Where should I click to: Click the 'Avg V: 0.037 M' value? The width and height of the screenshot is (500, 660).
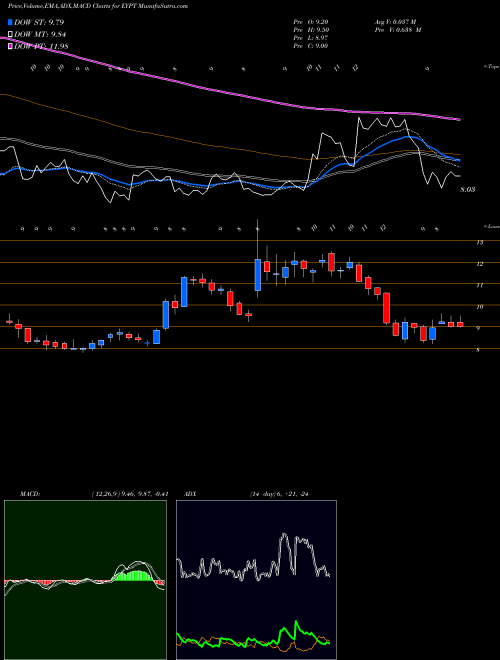(x=397, y=22)
